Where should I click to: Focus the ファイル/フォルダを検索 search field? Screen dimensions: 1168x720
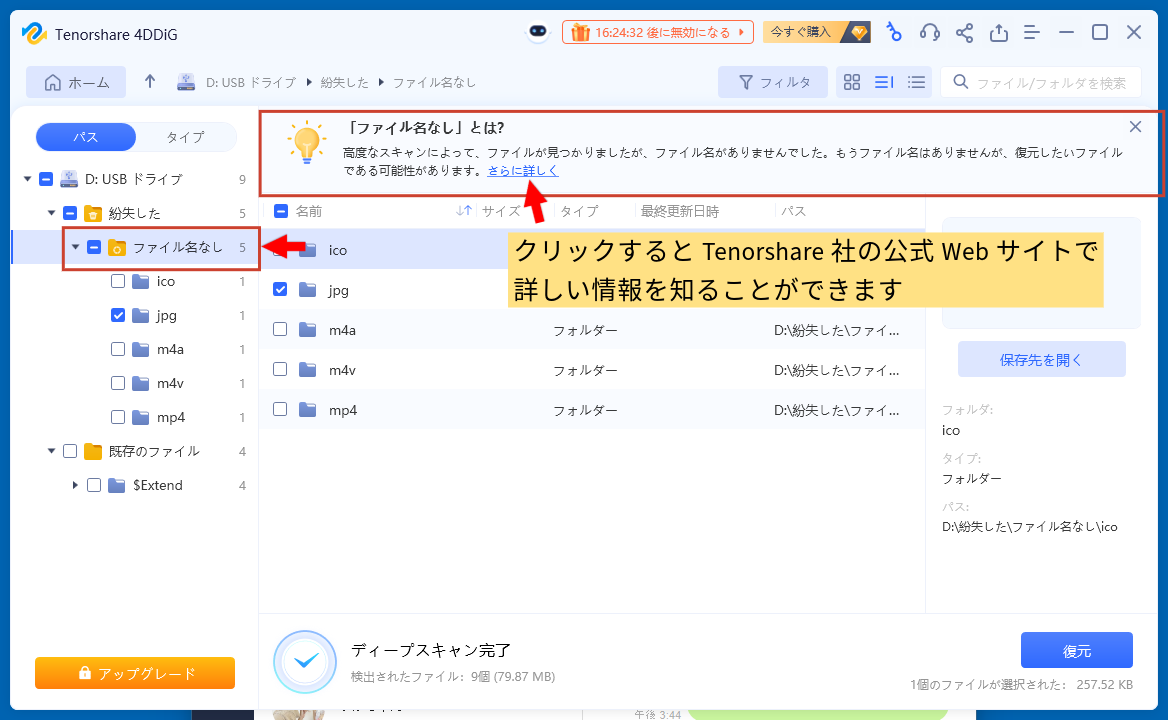[1041, 82]
